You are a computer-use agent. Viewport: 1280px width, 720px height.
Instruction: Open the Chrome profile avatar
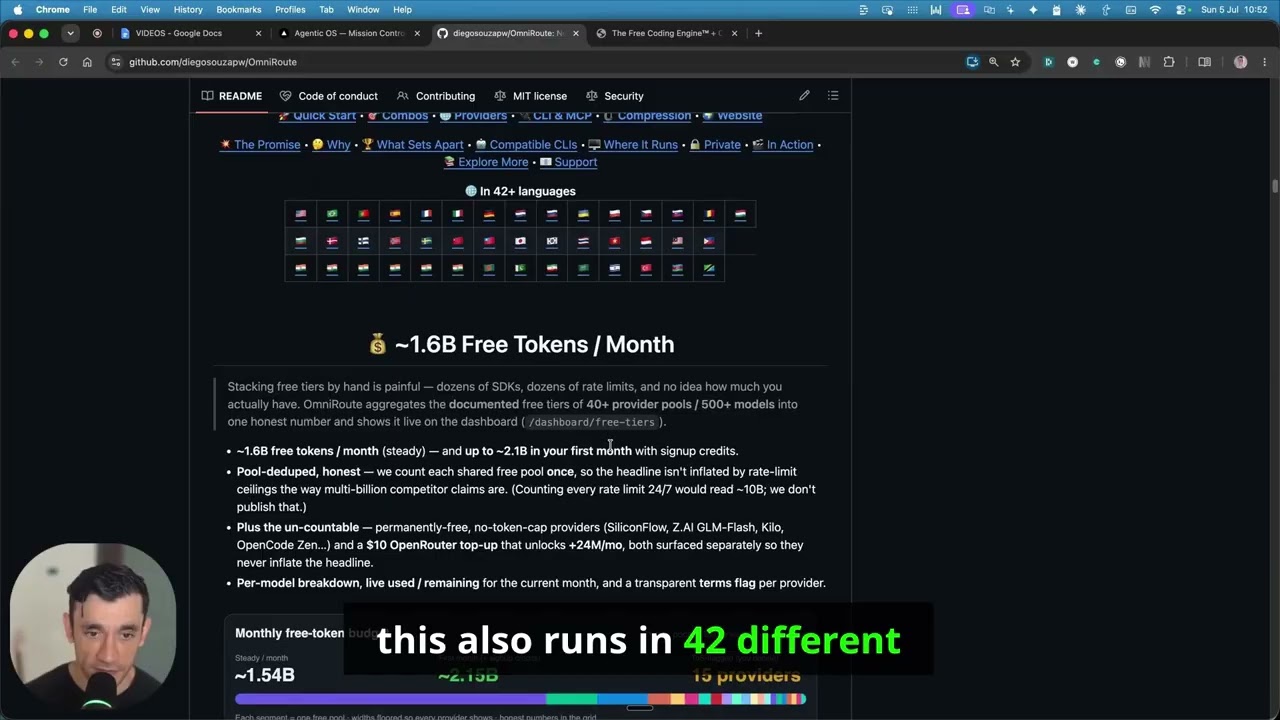pyautogui.click(x=1240, y=62)
